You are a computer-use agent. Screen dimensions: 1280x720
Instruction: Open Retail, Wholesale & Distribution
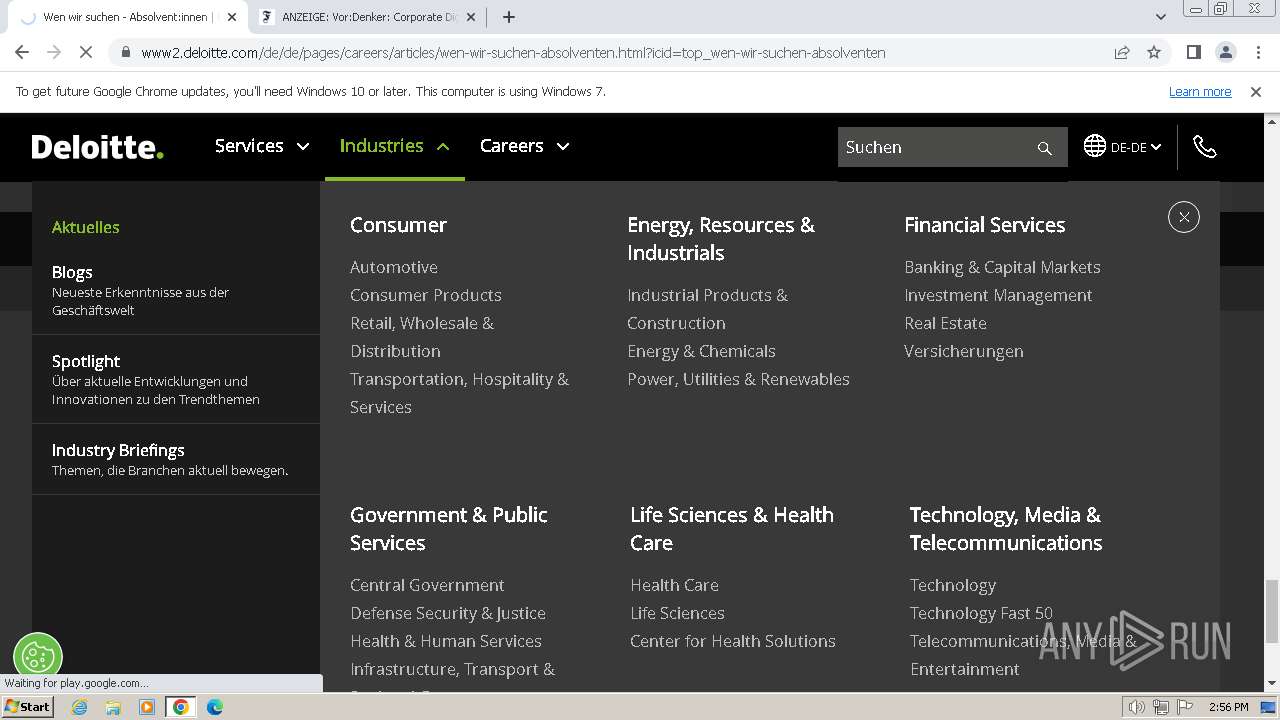click(422, 337)
